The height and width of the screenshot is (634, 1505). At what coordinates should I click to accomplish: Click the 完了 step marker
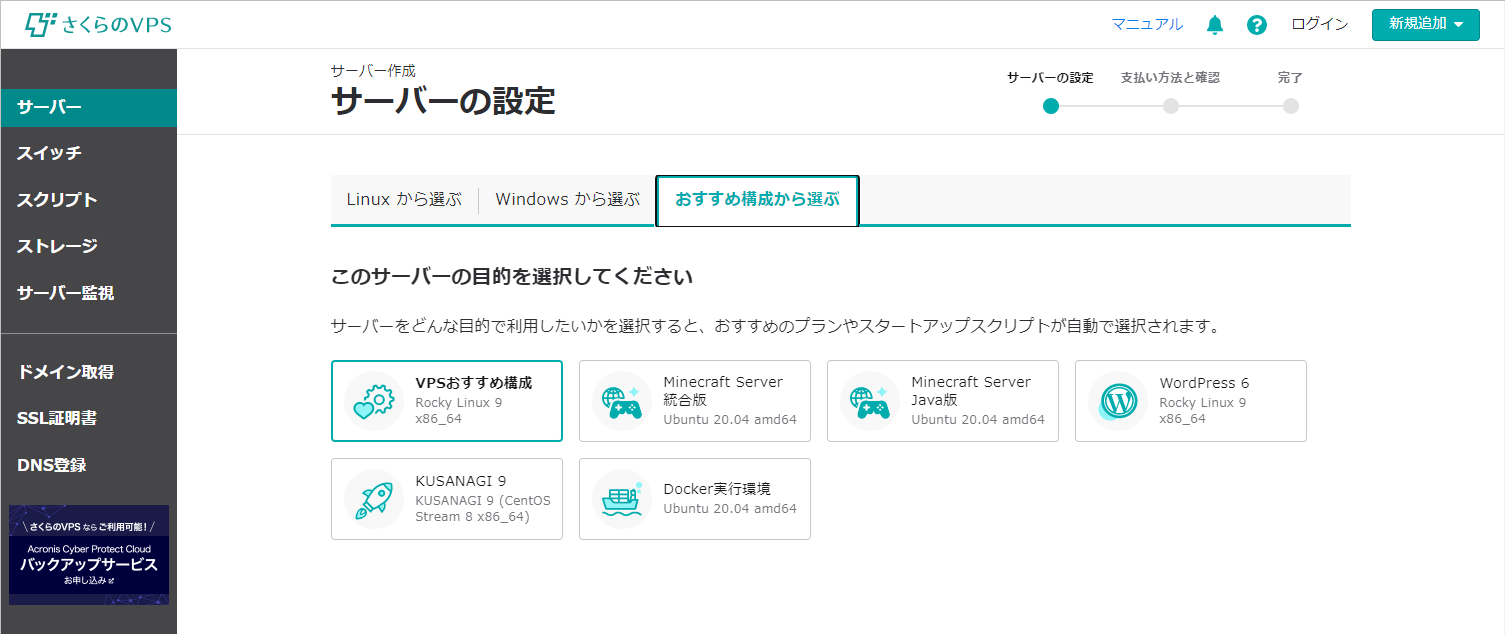click(1290, 106)
